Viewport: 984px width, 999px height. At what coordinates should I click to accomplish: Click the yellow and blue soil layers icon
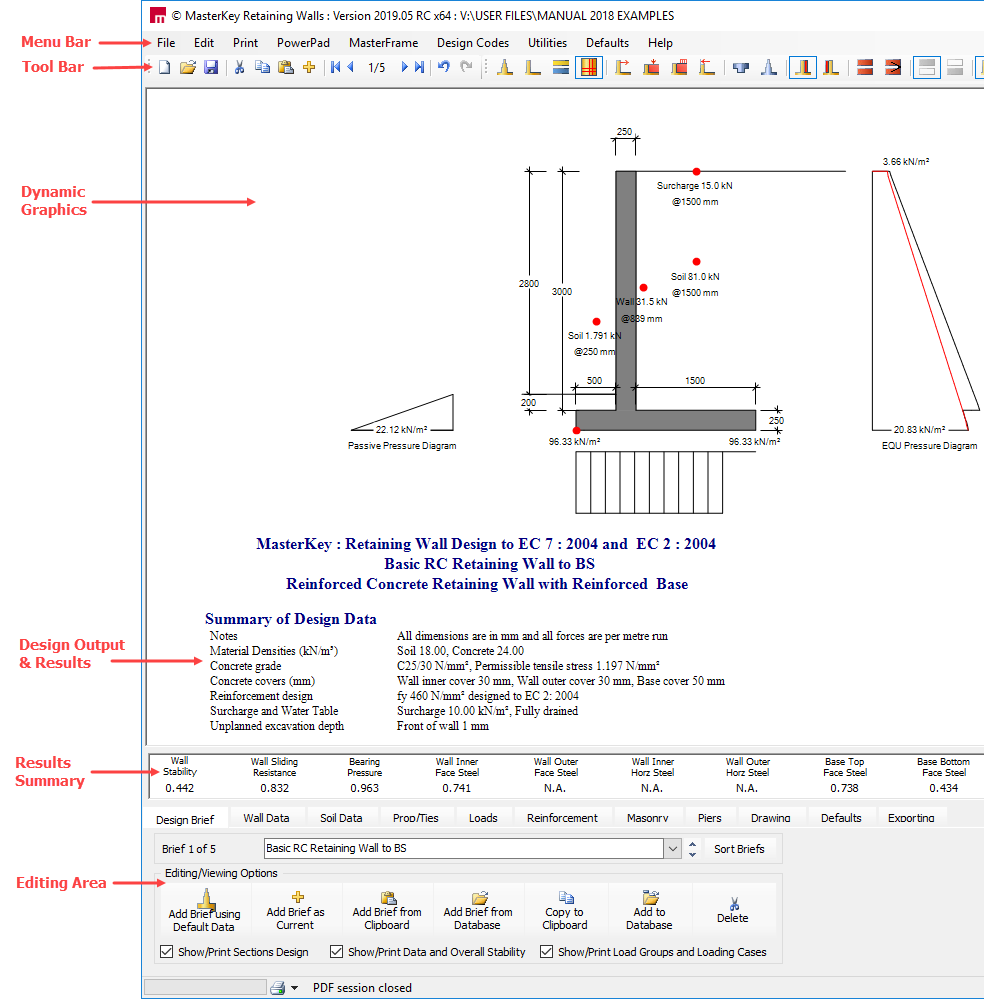(561, 67)
